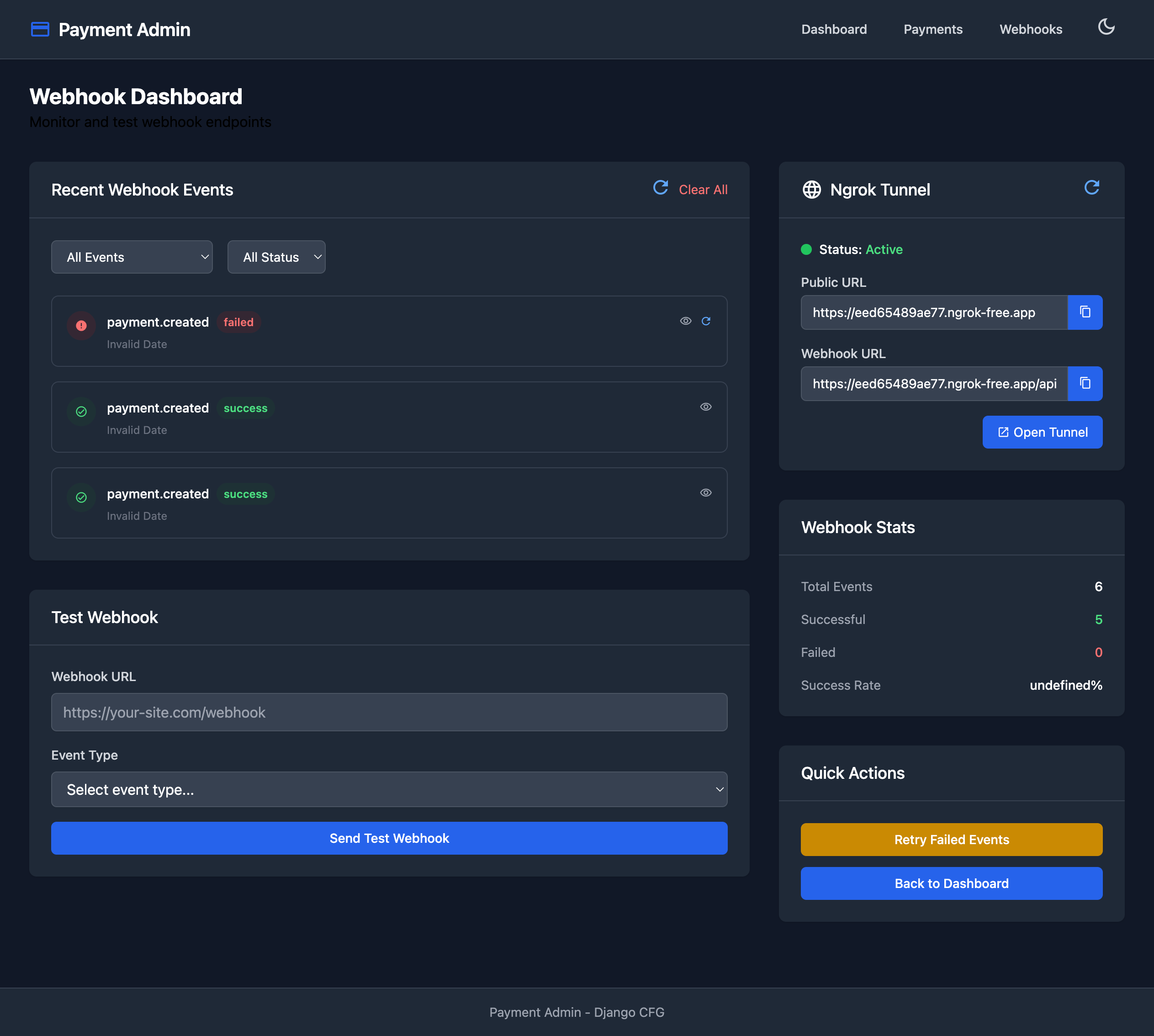View details of the last successful event
Viewport: 1154px width, 1036px height.
(705, 492)
